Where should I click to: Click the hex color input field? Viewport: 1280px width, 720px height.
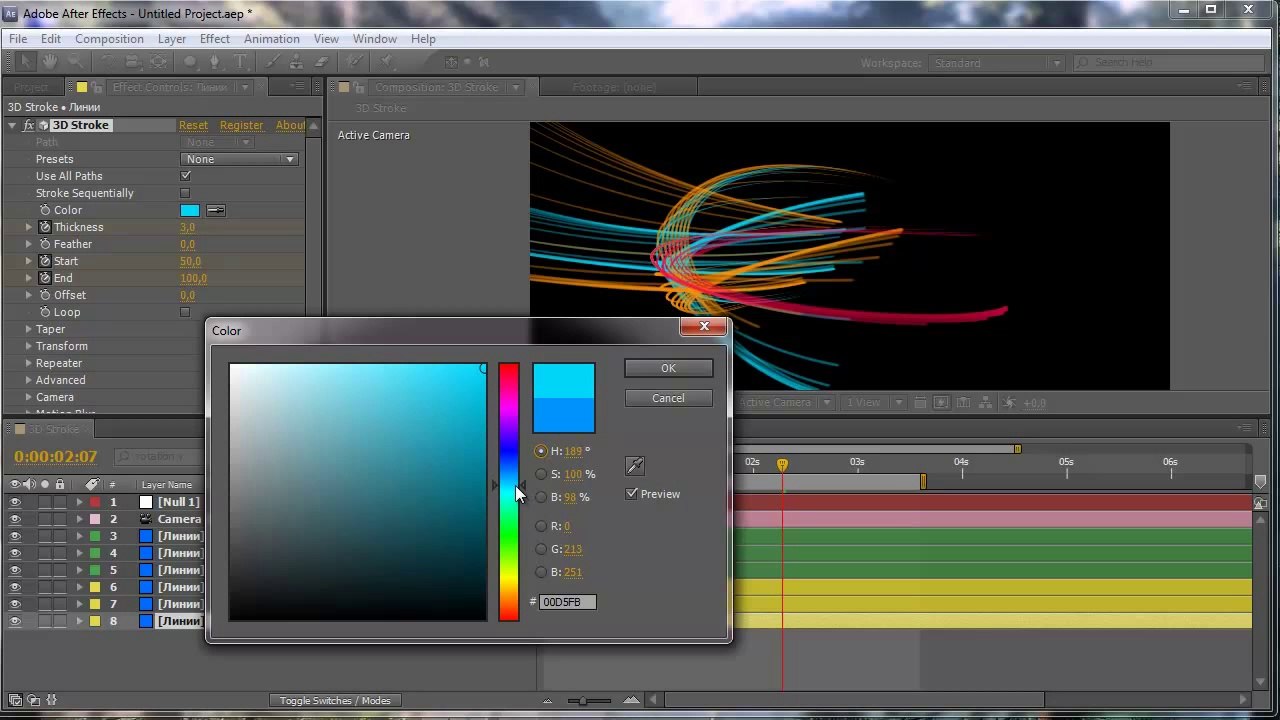(567, 602)
